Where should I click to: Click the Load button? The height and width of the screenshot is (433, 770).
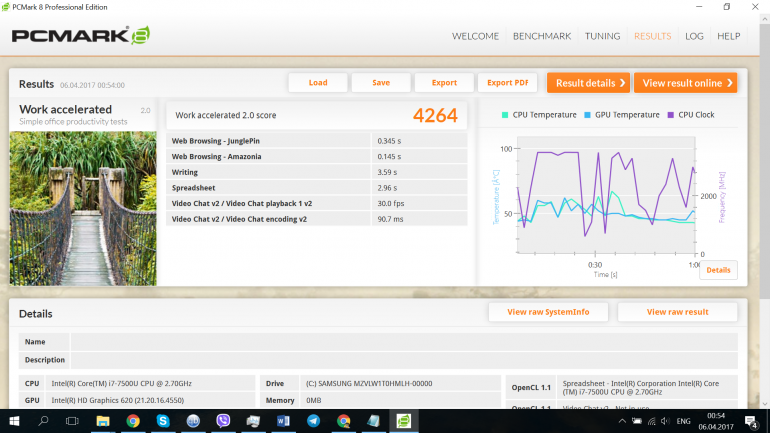pyautogui.click(x=318, y=82)
